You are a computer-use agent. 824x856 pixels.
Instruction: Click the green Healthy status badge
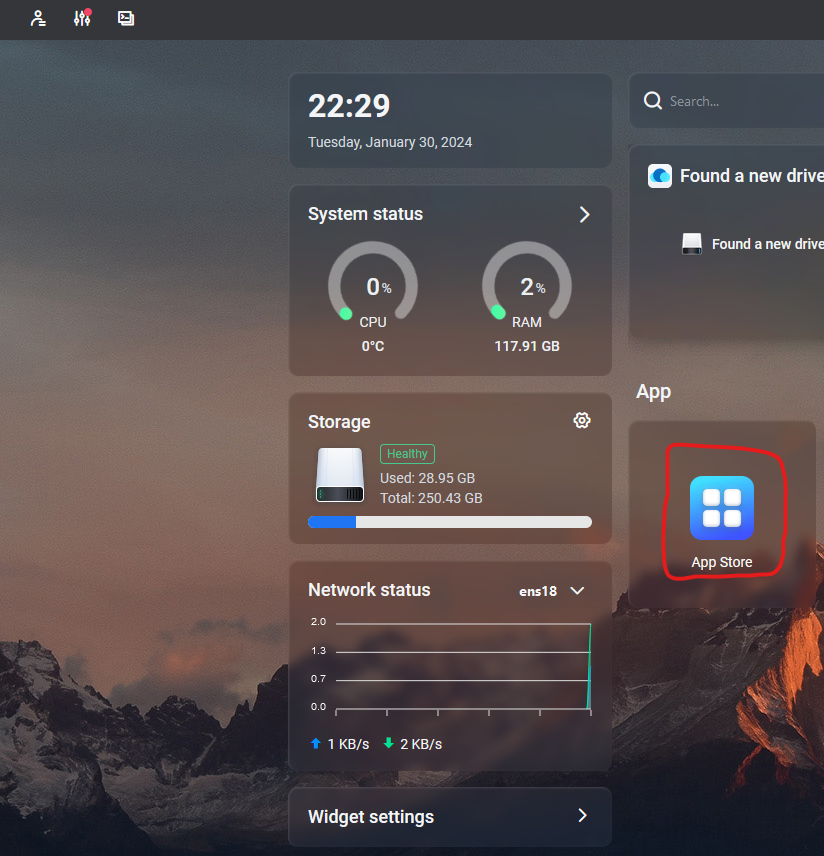point(407,454)
